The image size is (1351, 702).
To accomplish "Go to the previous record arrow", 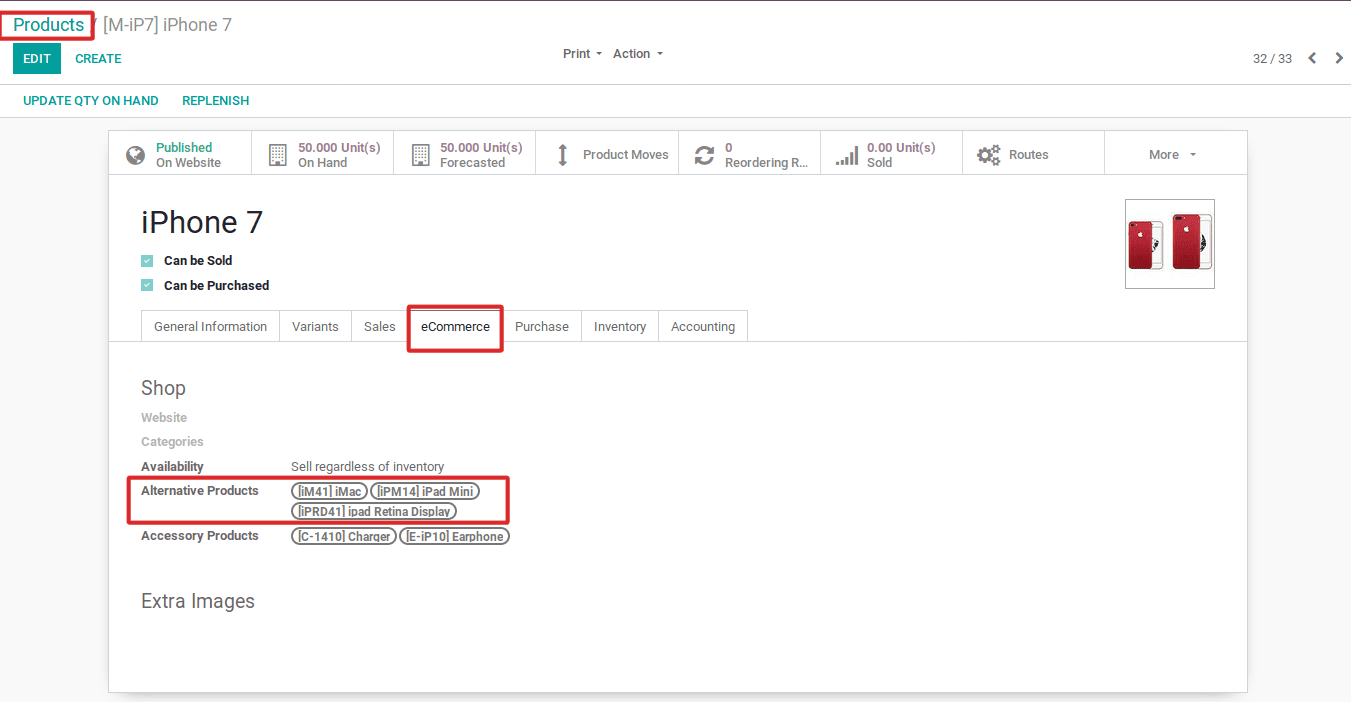I will tap(1312, 58).
